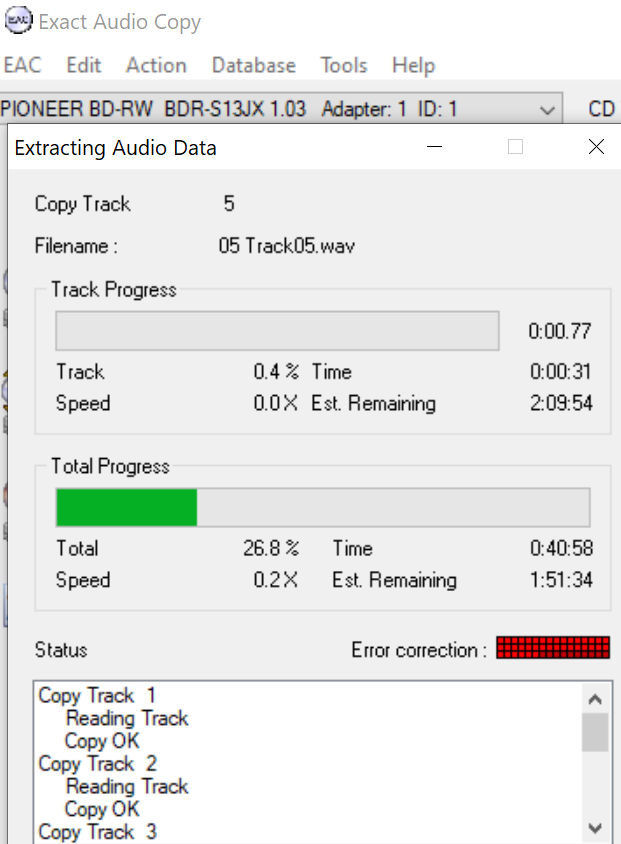Click the status log scroll up arrow
621x844 pixels.
(x=595, y=699)
